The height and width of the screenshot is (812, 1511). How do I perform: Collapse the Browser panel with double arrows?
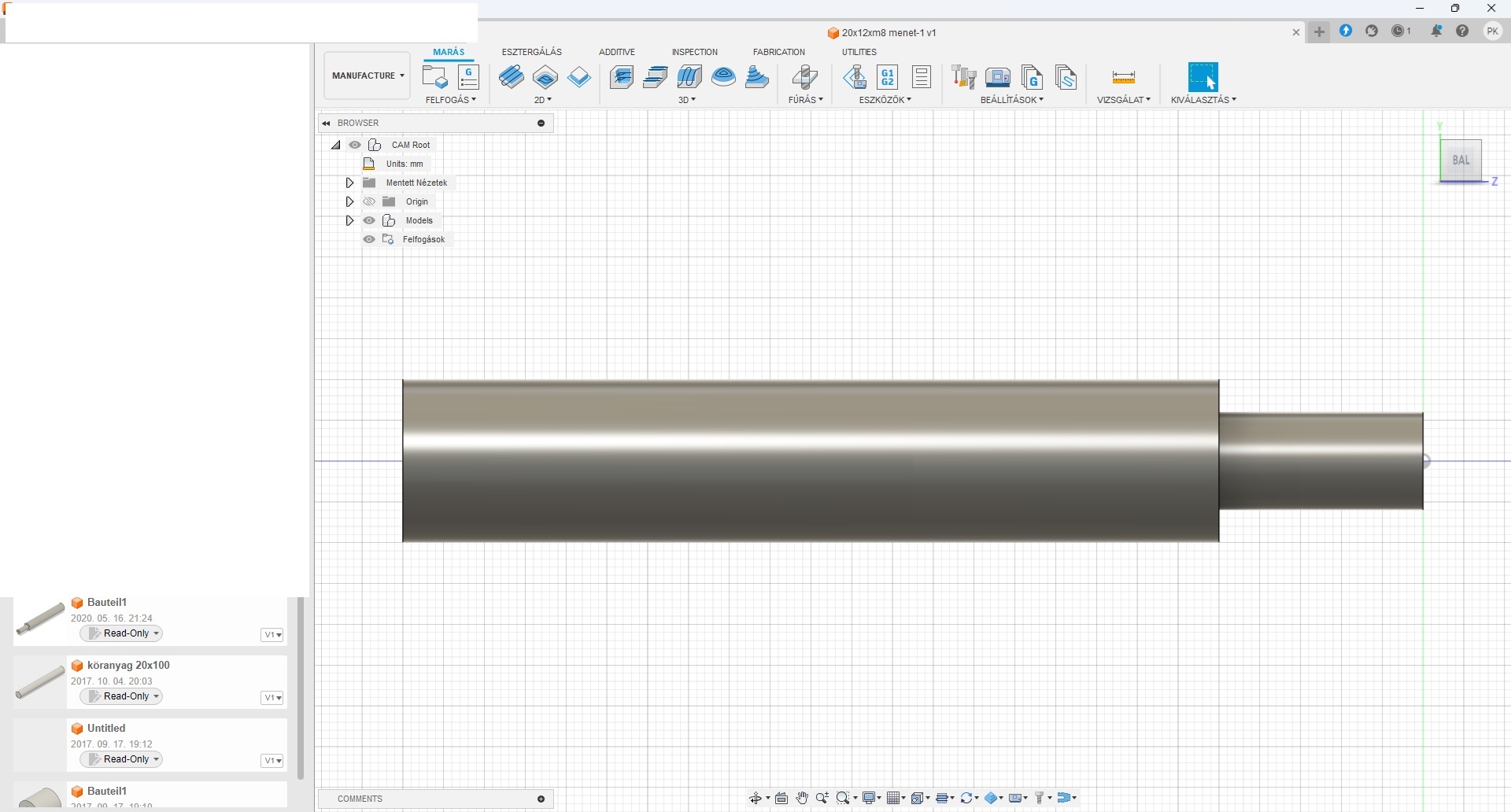pos(326,124)
